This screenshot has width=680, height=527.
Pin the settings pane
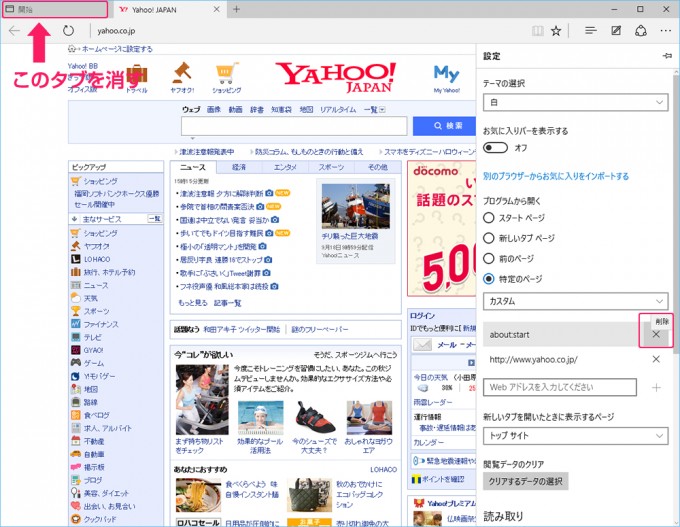[667, 56]
